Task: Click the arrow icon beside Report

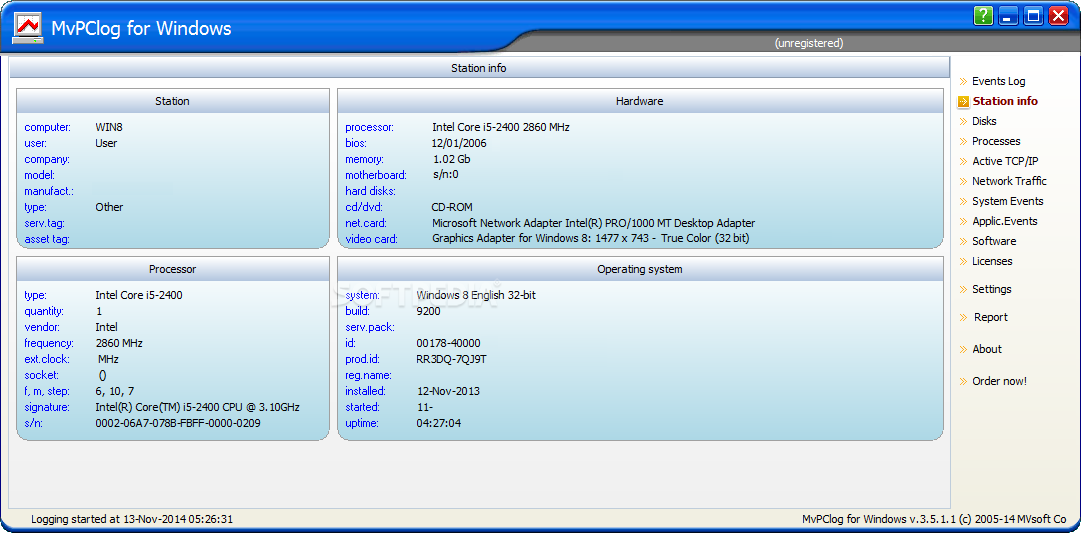Action: pyautogui.click(x=963, y=317)
